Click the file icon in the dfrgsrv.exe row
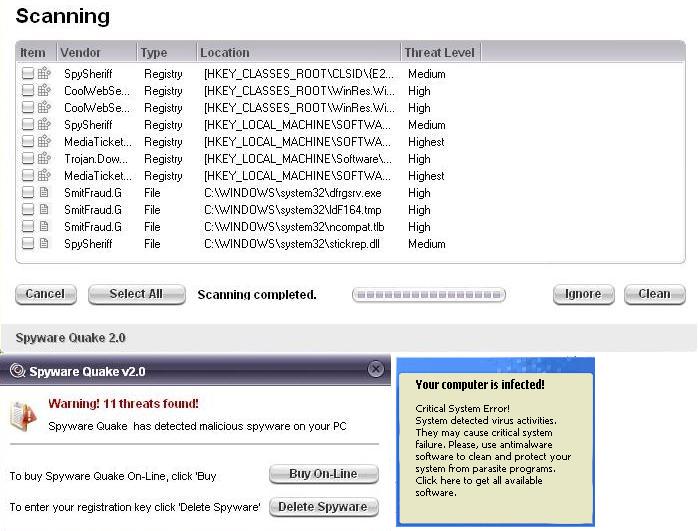698x531 pixels. [x=44, y=192]
